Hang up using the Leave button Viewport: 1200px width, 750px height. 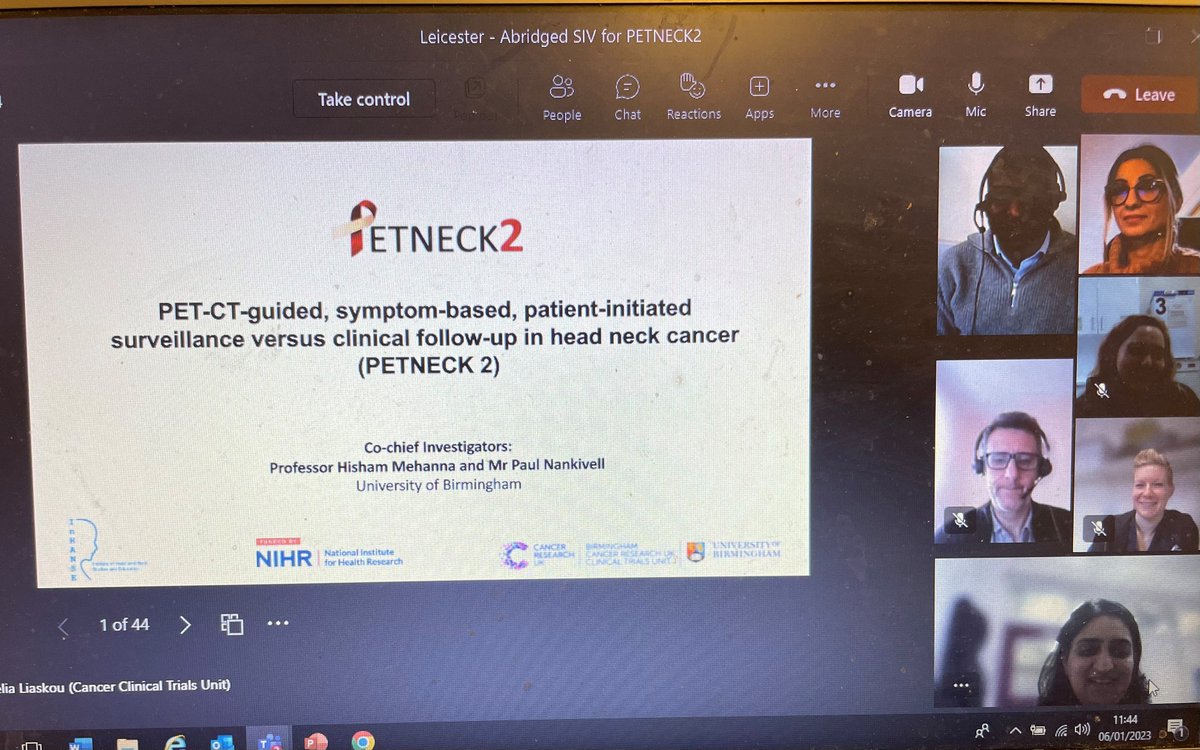[x=1138, y=94]
